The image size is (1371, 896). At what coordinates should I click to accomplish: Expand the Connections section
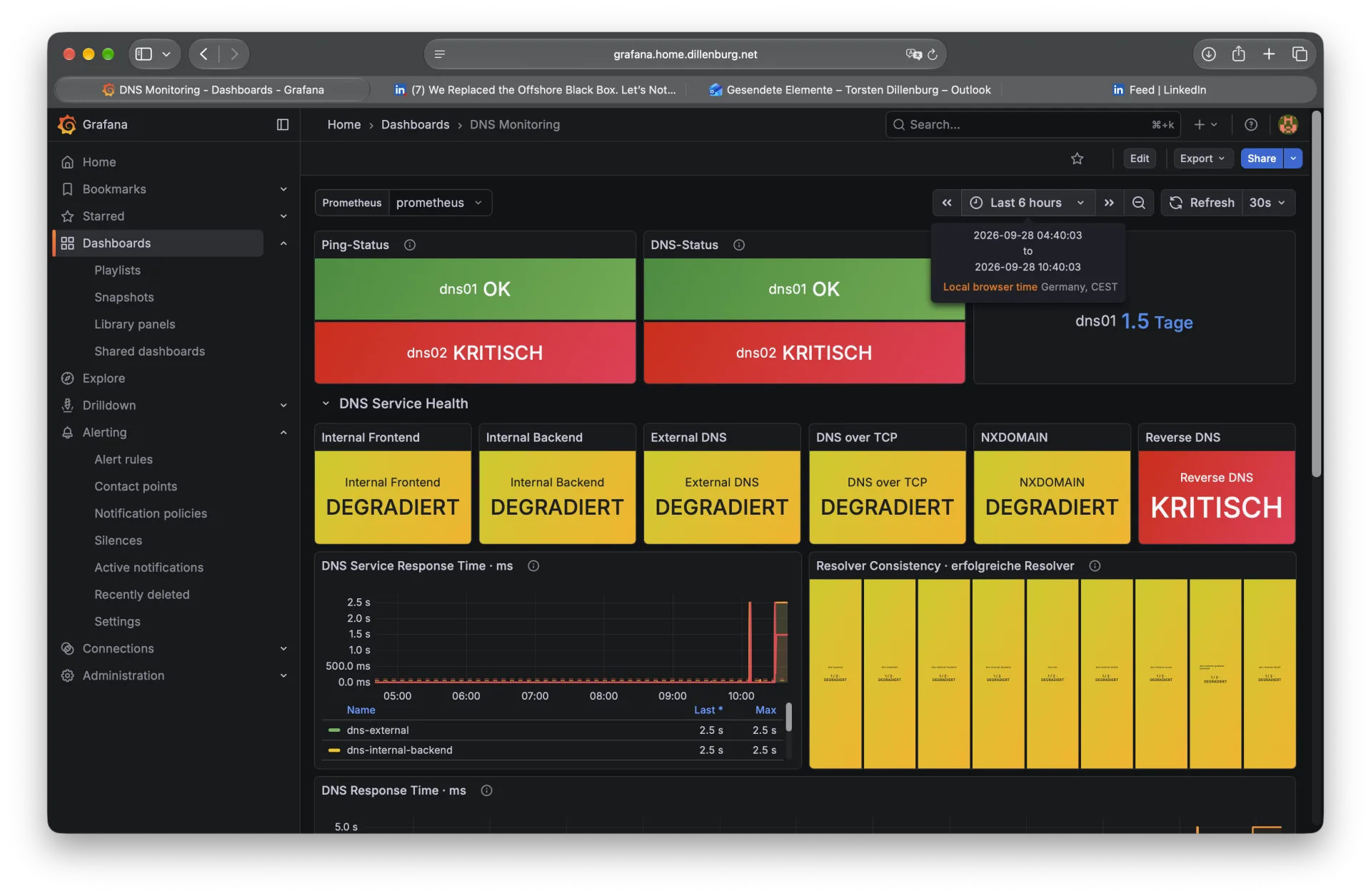(283, 648)
